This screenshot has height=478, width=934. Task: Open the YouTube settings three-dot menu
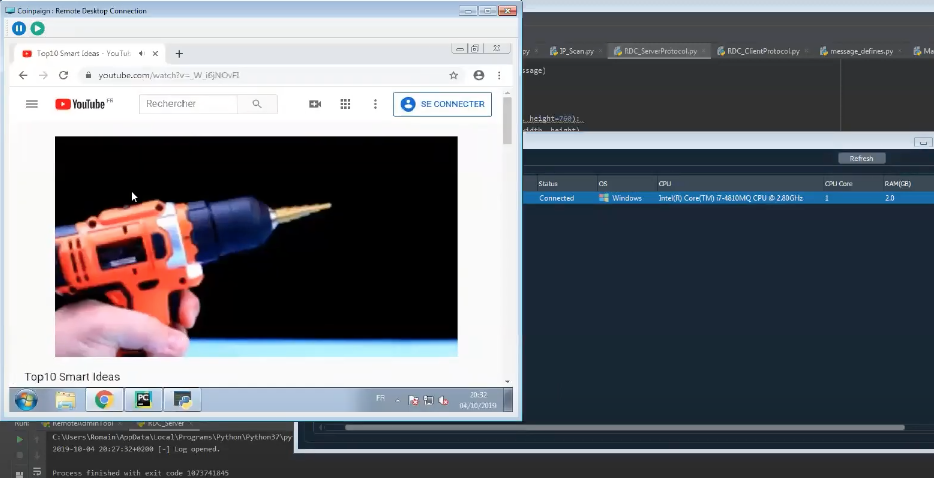click(375, 104)
